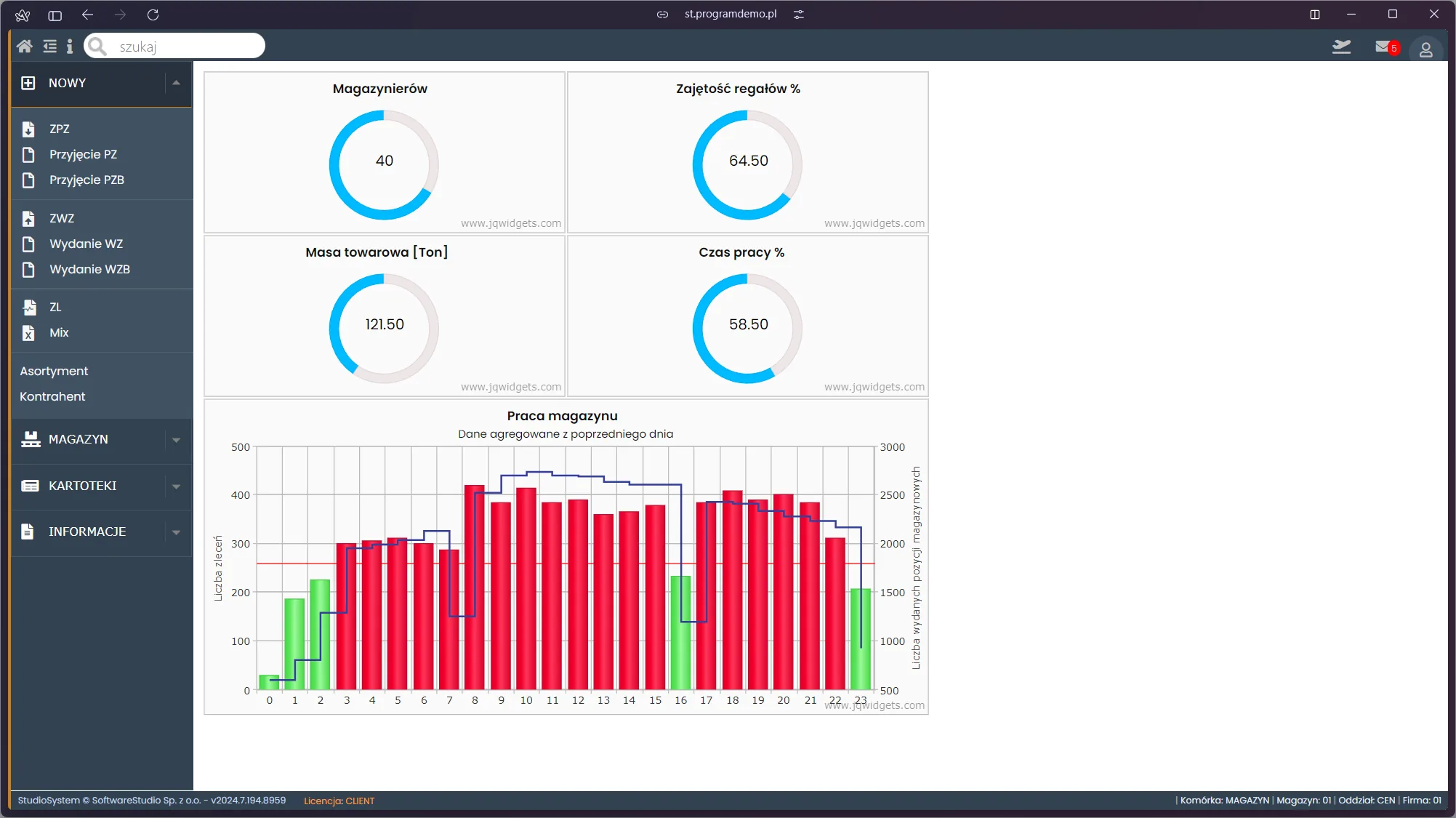Click the split view icon in title bar

pos(1315,15)
